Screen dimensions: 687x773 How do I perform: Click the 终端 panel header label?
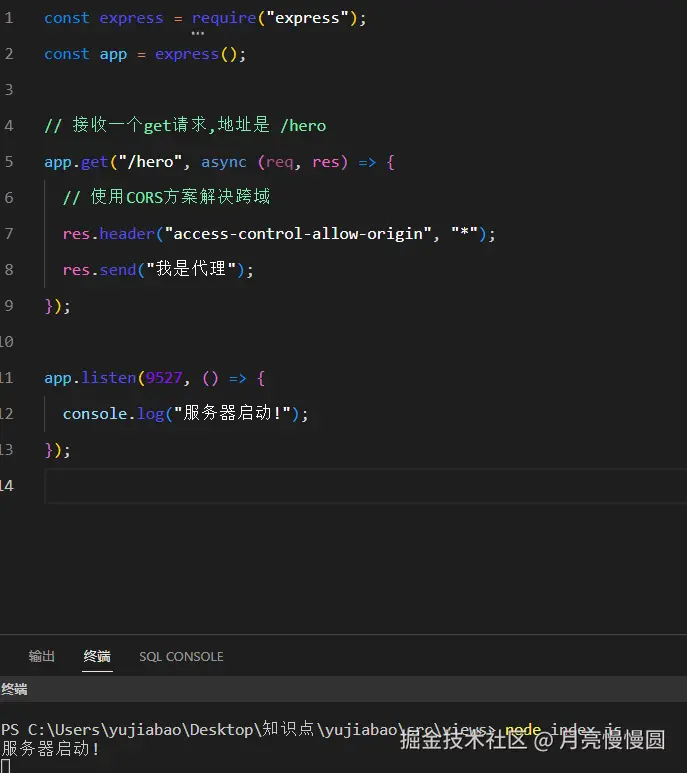pos(14,689)
